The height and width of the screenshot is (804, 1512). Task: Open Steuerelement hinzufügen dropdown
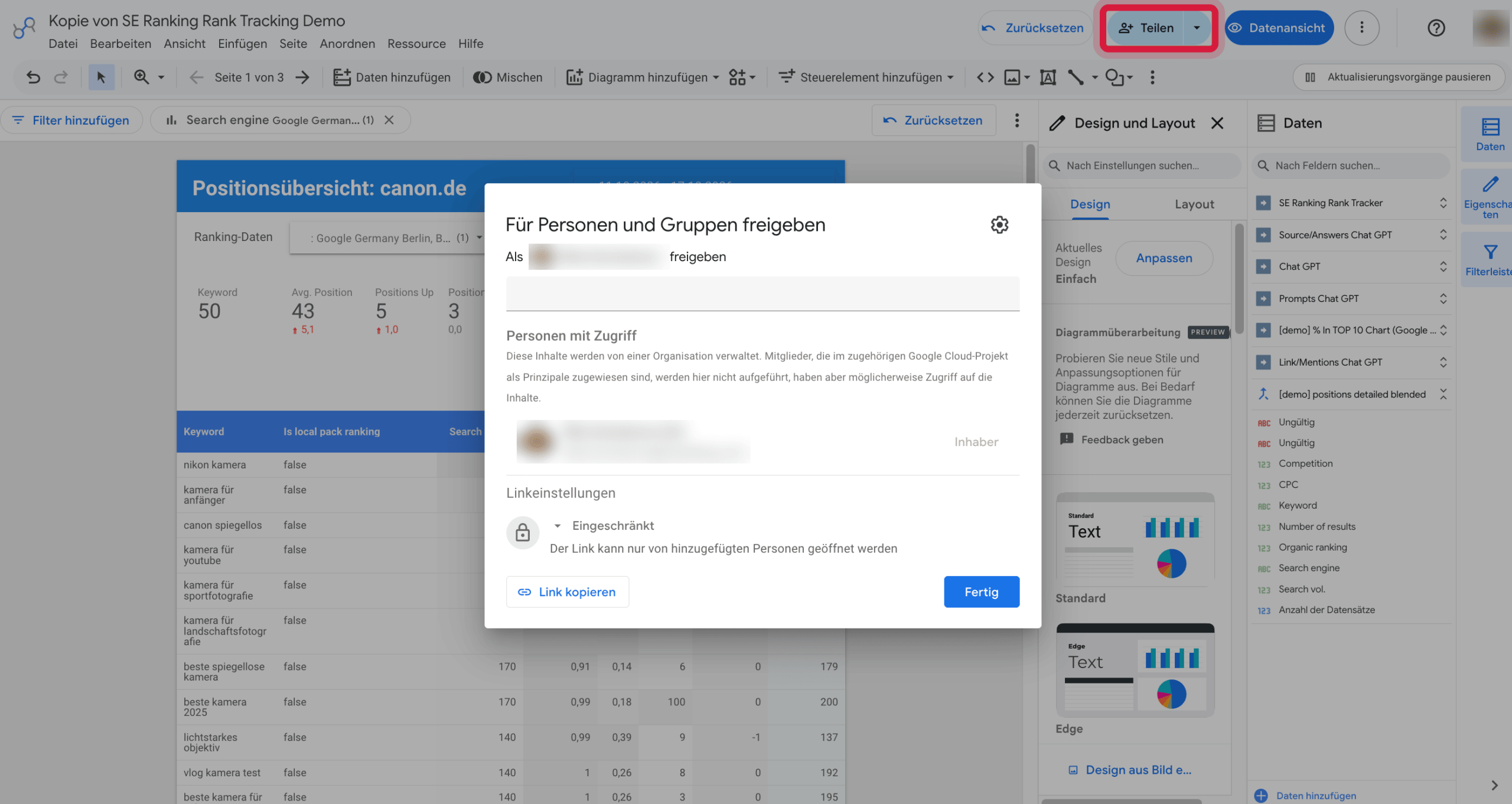point(865,77)
